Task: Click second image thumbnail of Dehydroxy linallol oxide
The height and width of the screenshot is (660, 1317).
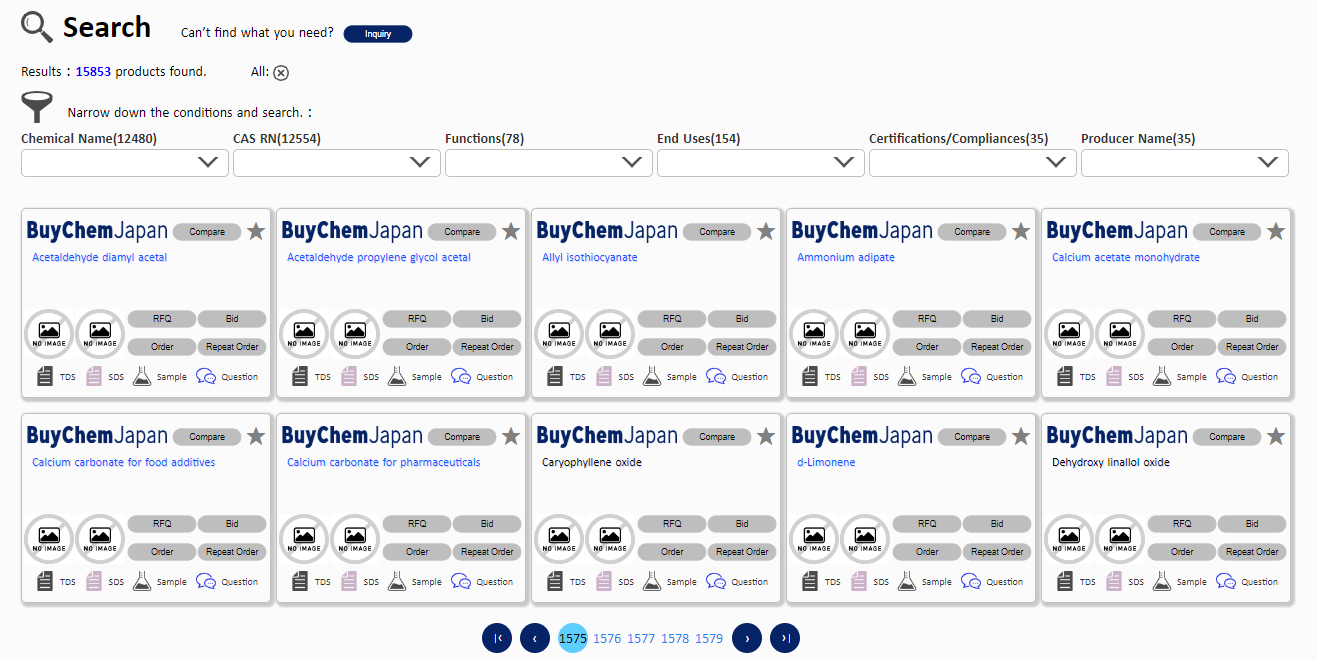Action: [1120, 539]
